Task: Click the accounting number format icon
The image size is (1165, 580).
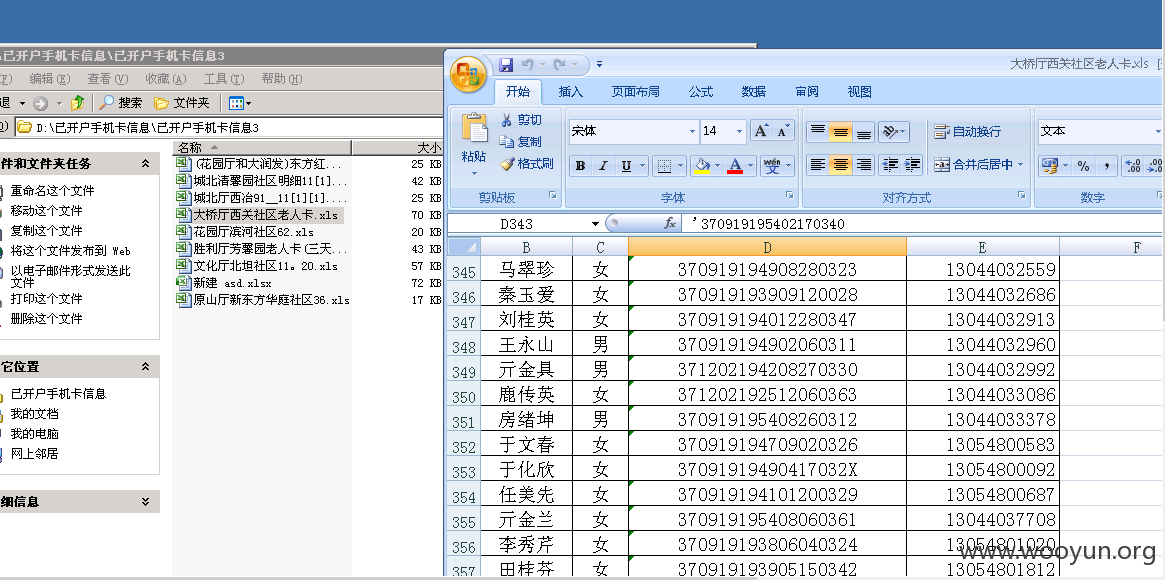Action: pyautogui.click(x=1049, y=165)
